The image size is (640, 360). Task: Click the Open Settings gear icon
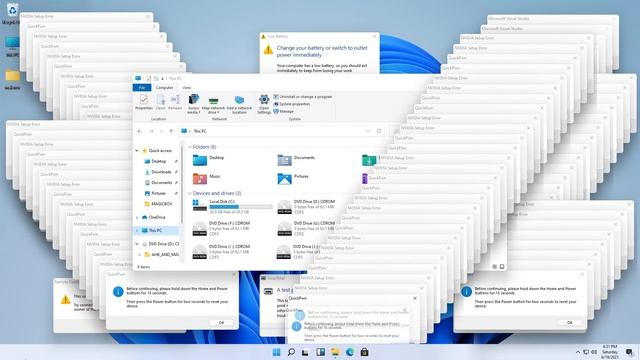(x=264, y=99)
